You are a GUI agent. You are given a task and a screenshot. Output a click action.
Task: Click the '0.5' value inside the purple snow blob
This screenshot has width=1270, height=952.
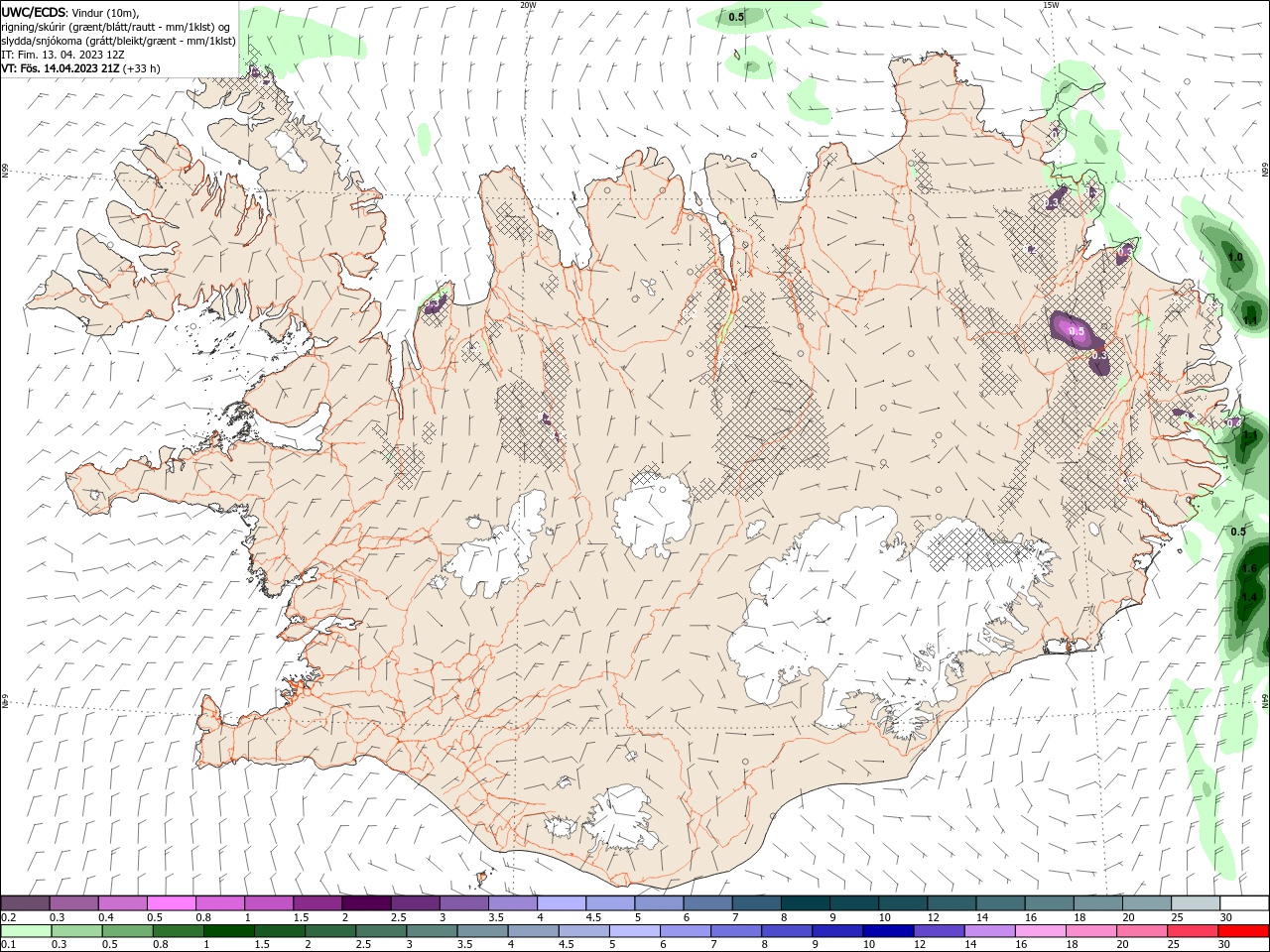[1077, 331]
